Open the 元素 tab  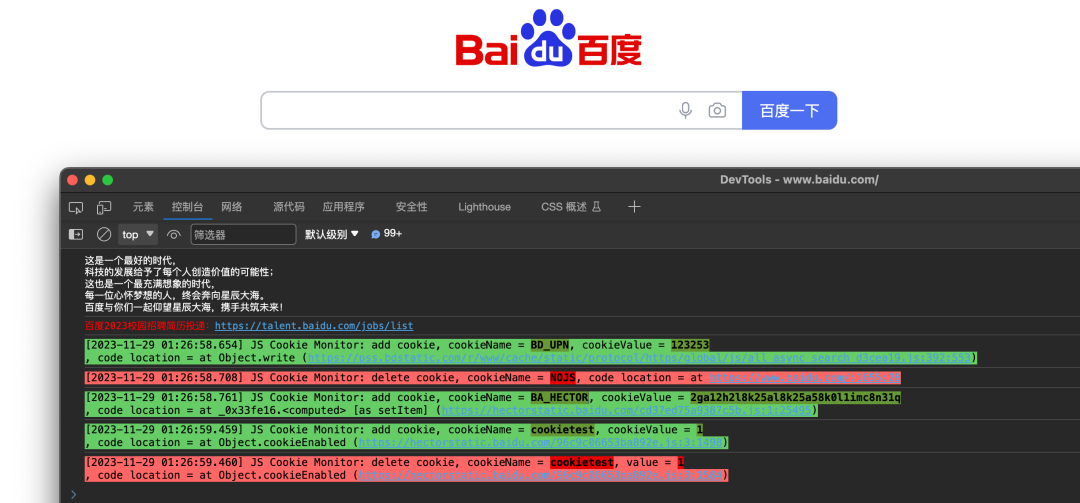[143, 207]
